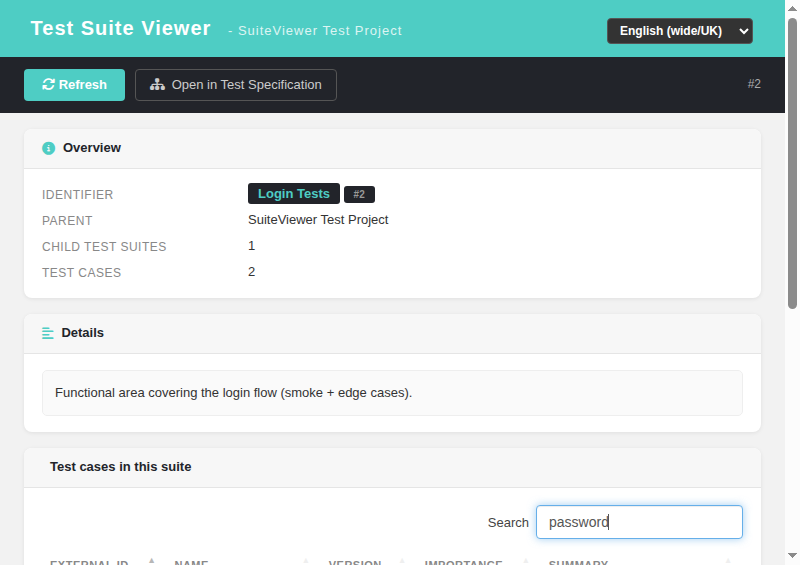Click the #2 badge beside Login Tests

tap(359, 194)
